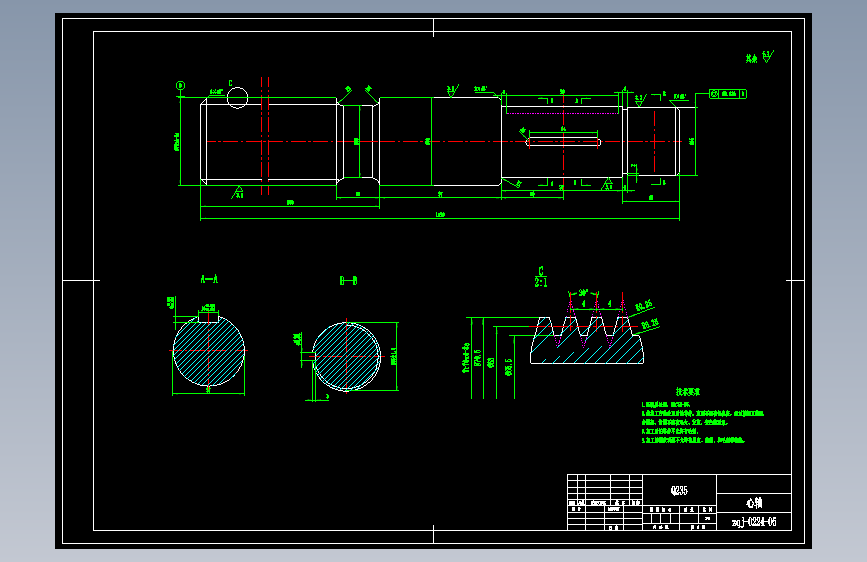Click the circled D datum marker
The width and height of the screenshot is (867, 562).
[x=180, y=86]
